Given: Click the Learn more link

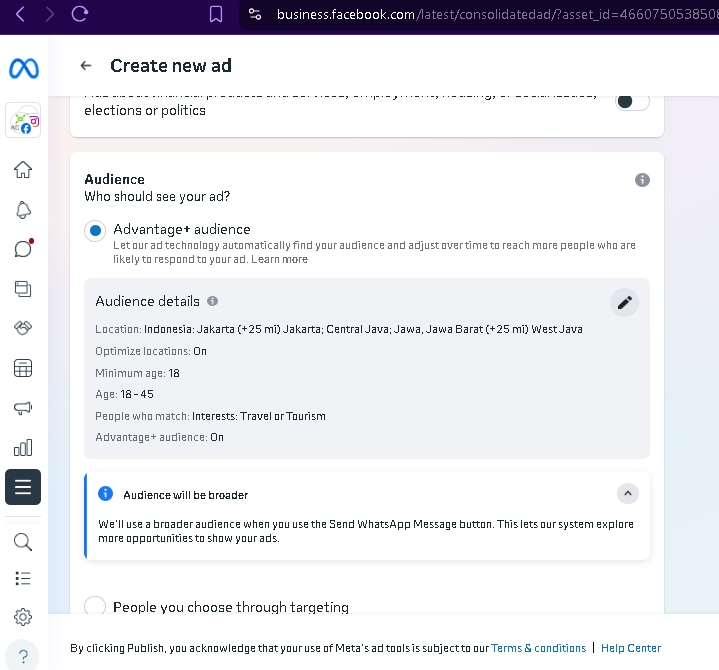Looking at the screenshot, I should tap(279, 260).
